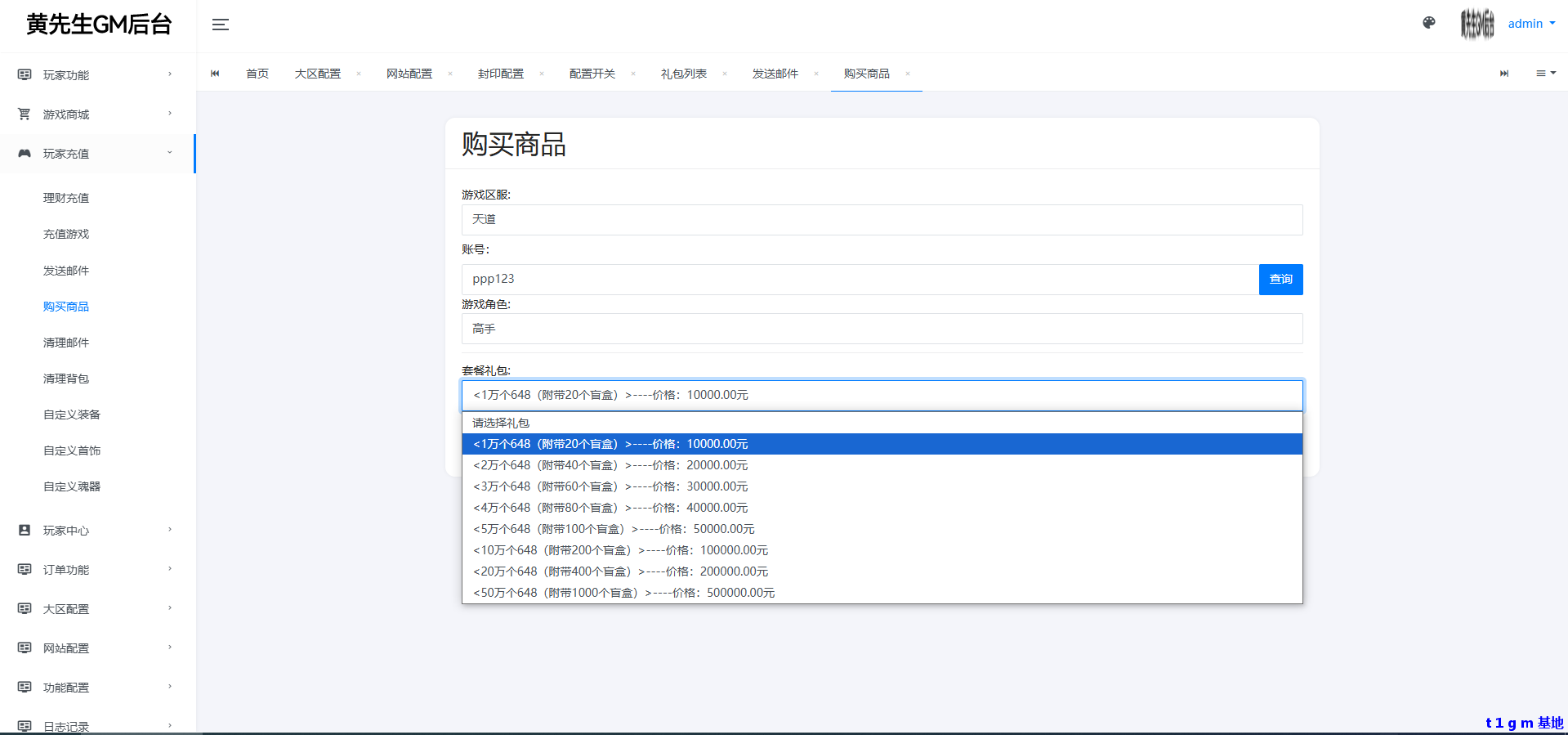Image resolution: width=1568 pixels, height=735 pixels.
Task: Click the 游戏角色 field showing 高手
Action: tap(882, 329)
